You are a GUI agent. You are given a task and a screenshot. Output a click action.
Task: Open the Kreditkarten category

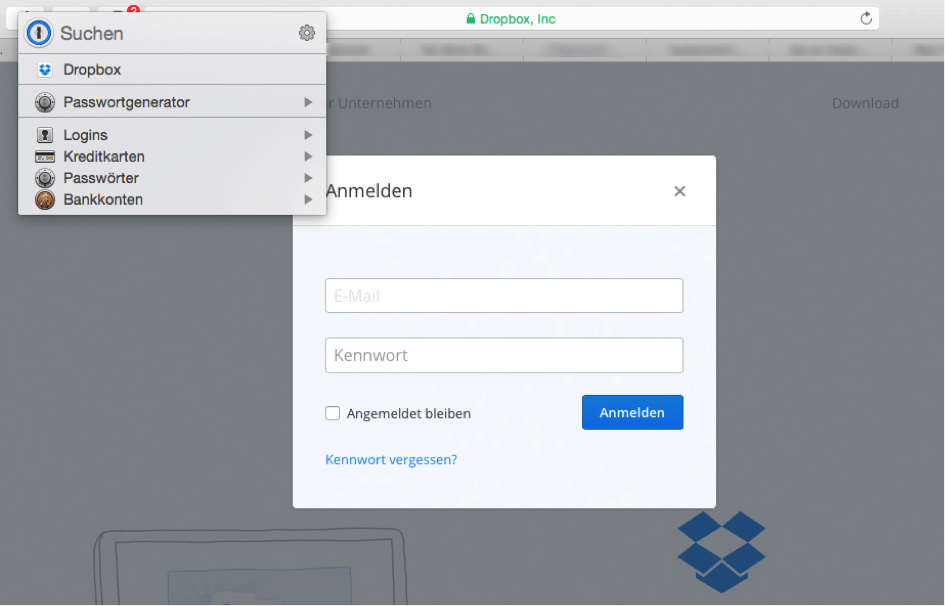[172, 157]
